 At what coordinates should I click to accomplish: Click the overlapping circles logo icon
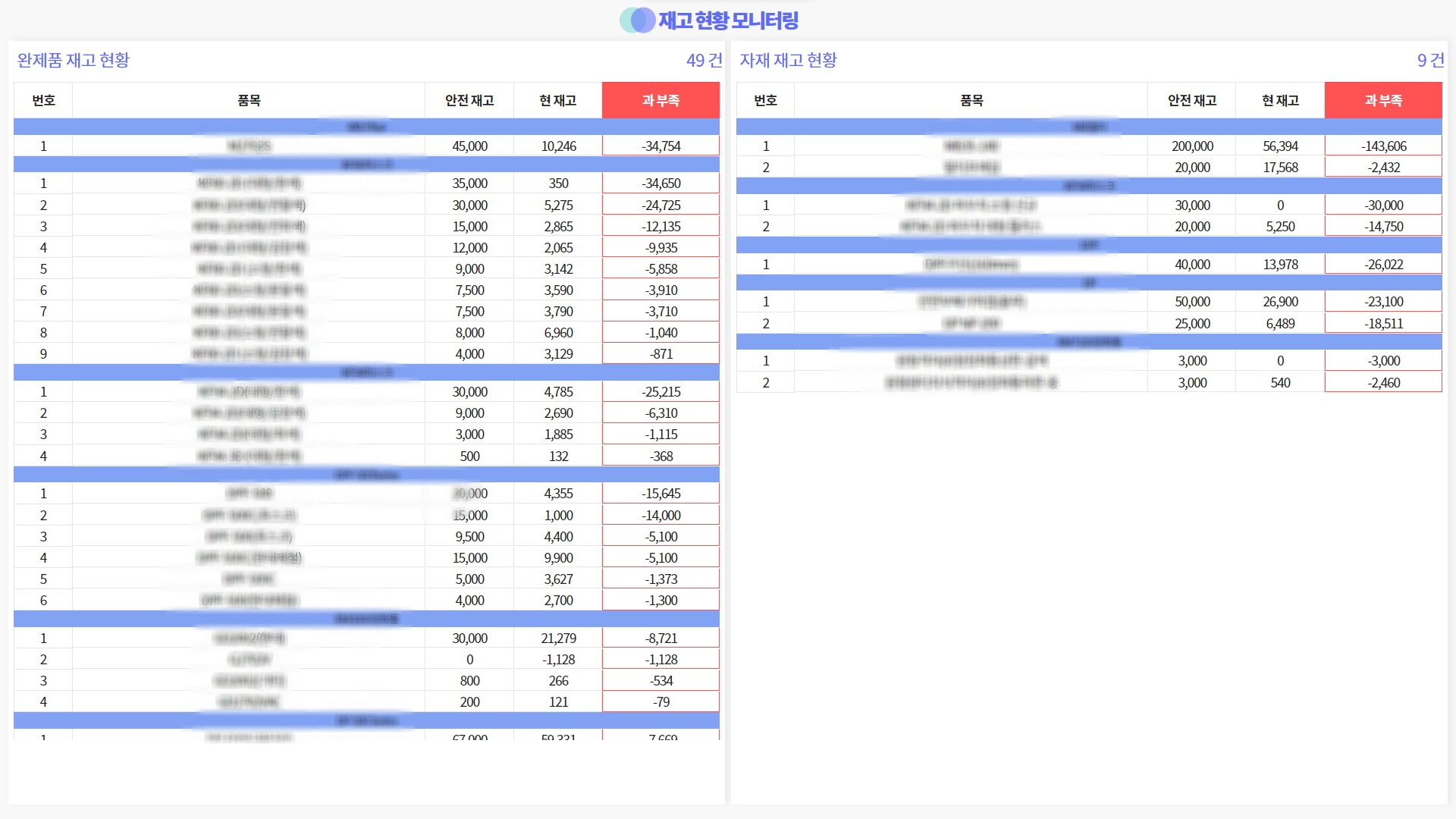coord(637,20)
